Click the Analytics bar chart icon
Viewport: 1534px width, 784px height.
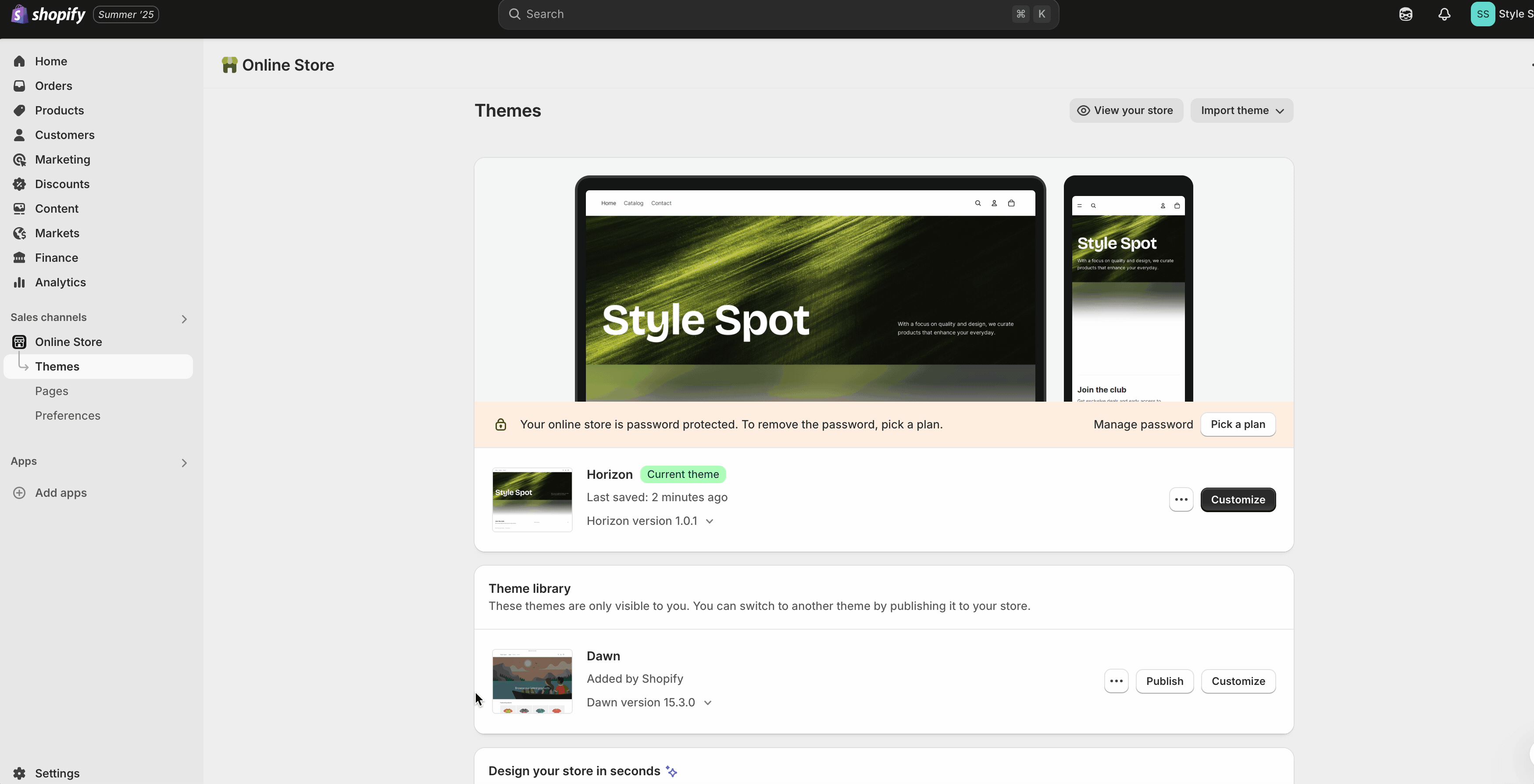click(20, 282)
